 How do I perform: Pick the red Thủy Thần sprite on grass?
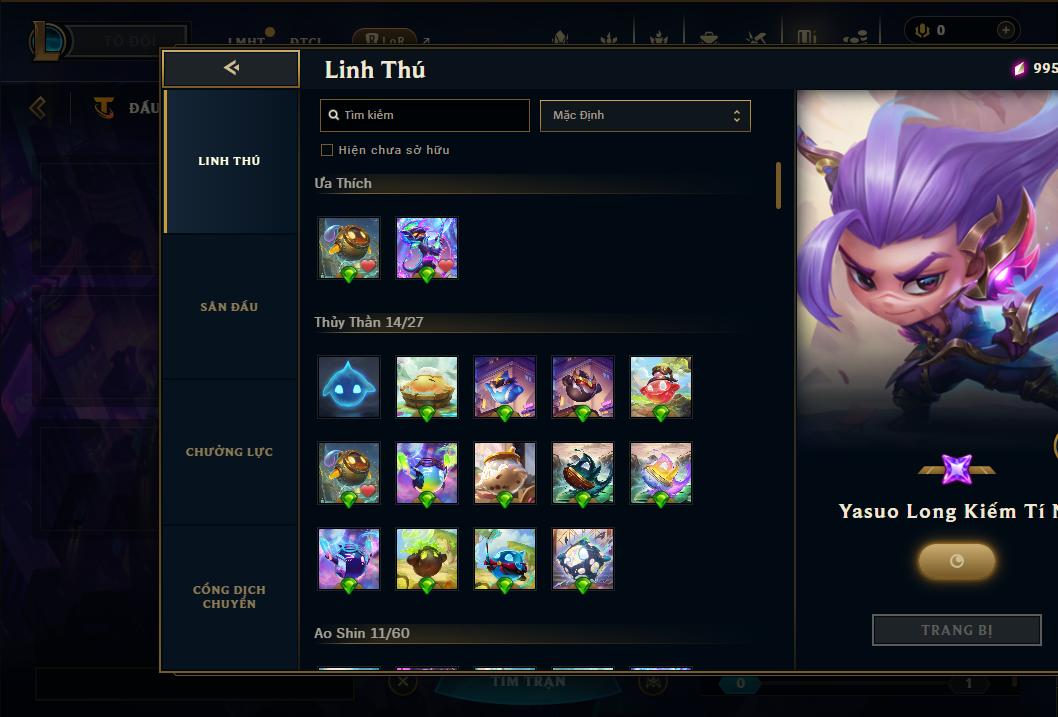coord(661,387)
